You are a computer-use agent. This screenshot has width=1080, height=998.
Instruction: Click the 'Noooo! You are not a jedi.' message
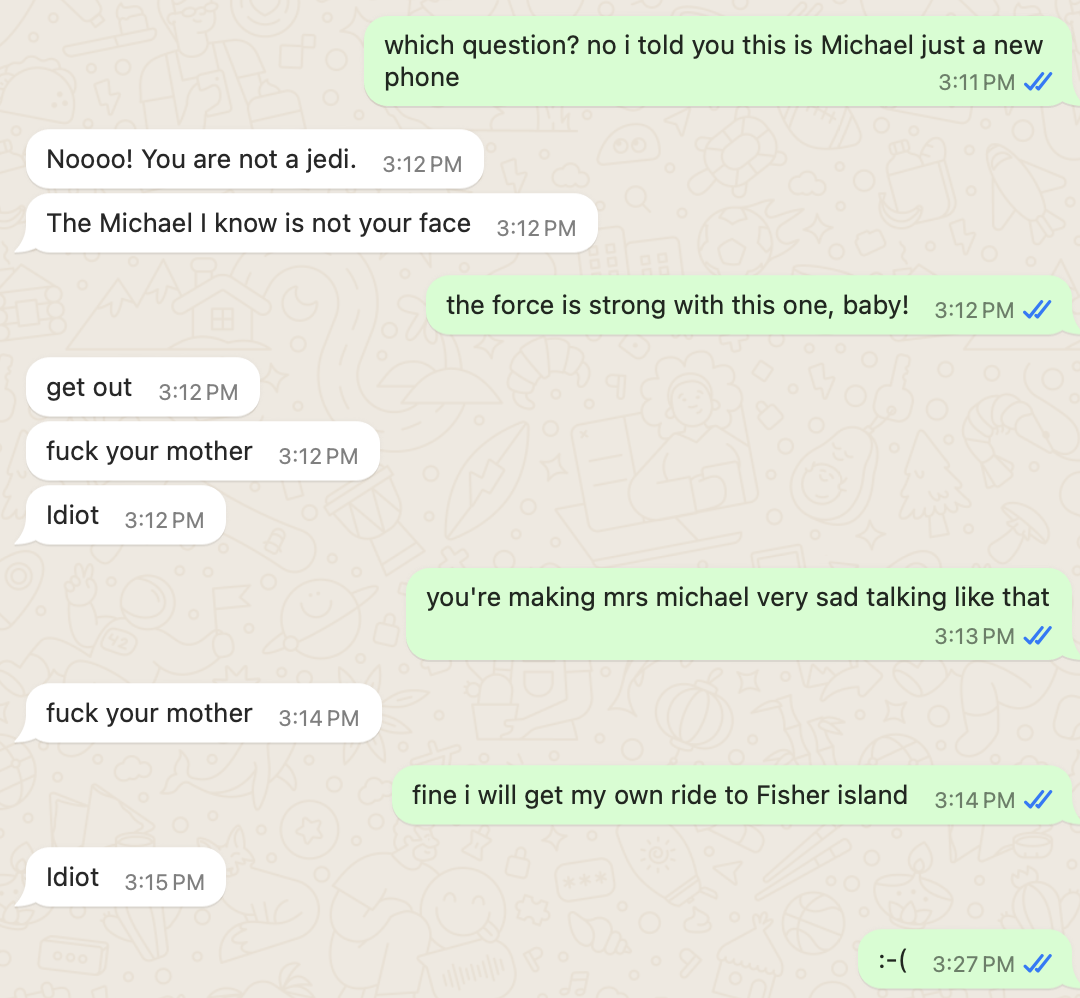click(x=201, y=160)
